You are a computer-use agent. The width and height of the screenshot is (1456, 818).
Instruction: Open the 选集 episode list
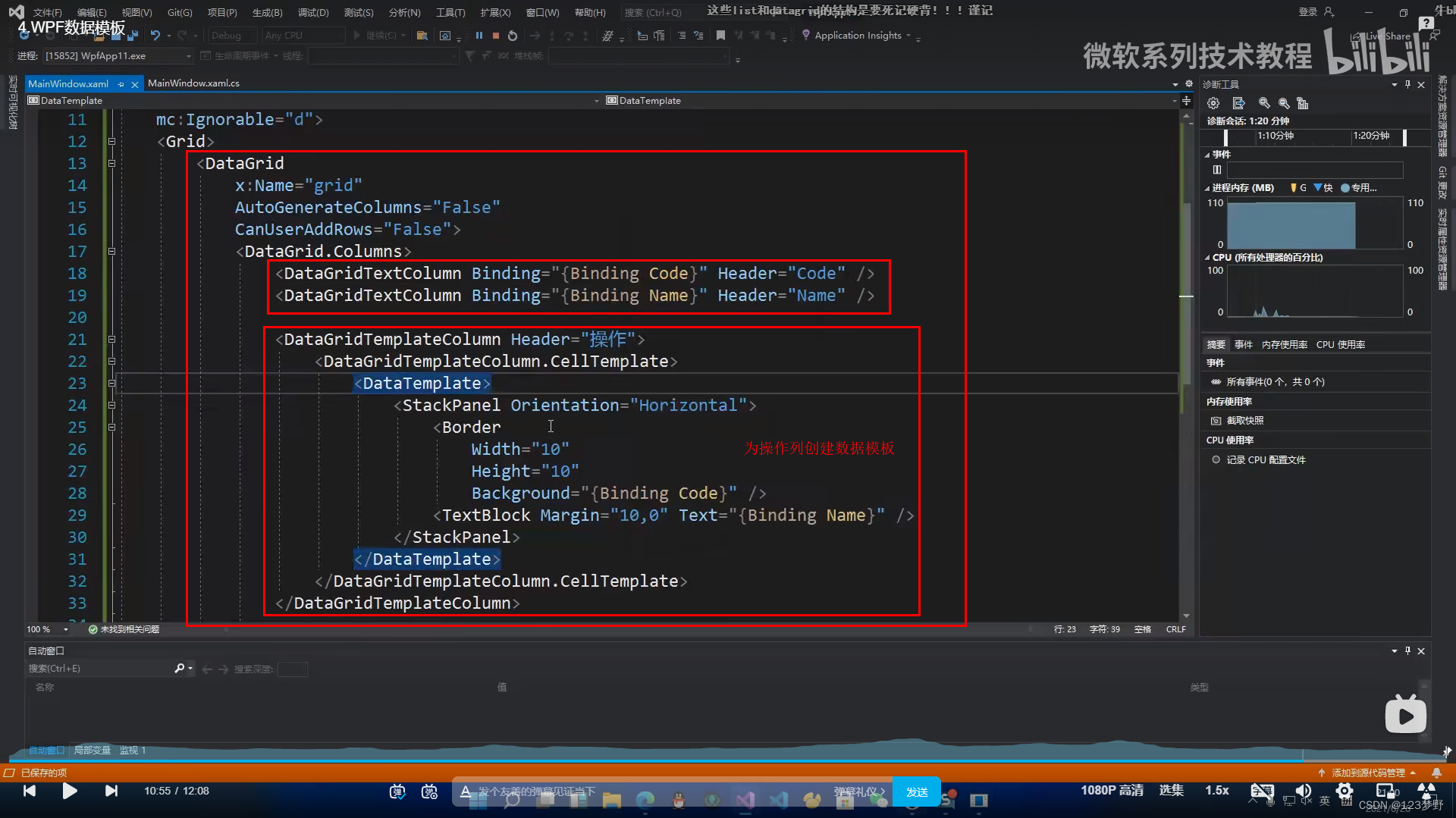click(1171, 791)
